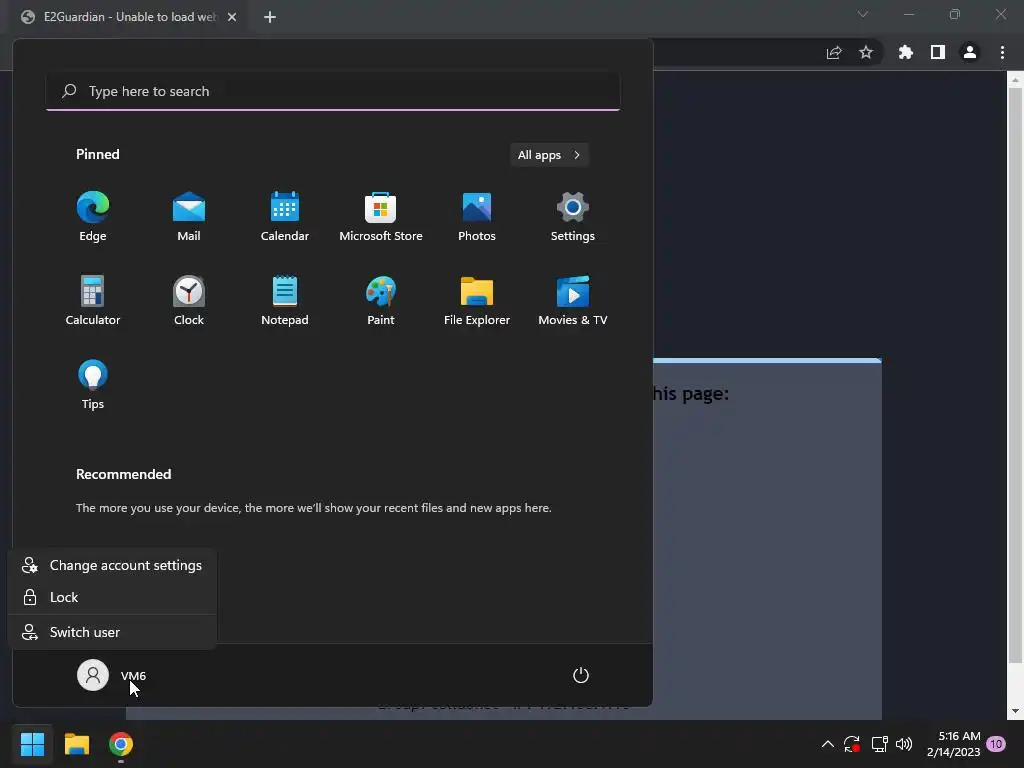Launch Movies & TV app

pyautogui.click(x=573, y=300)
